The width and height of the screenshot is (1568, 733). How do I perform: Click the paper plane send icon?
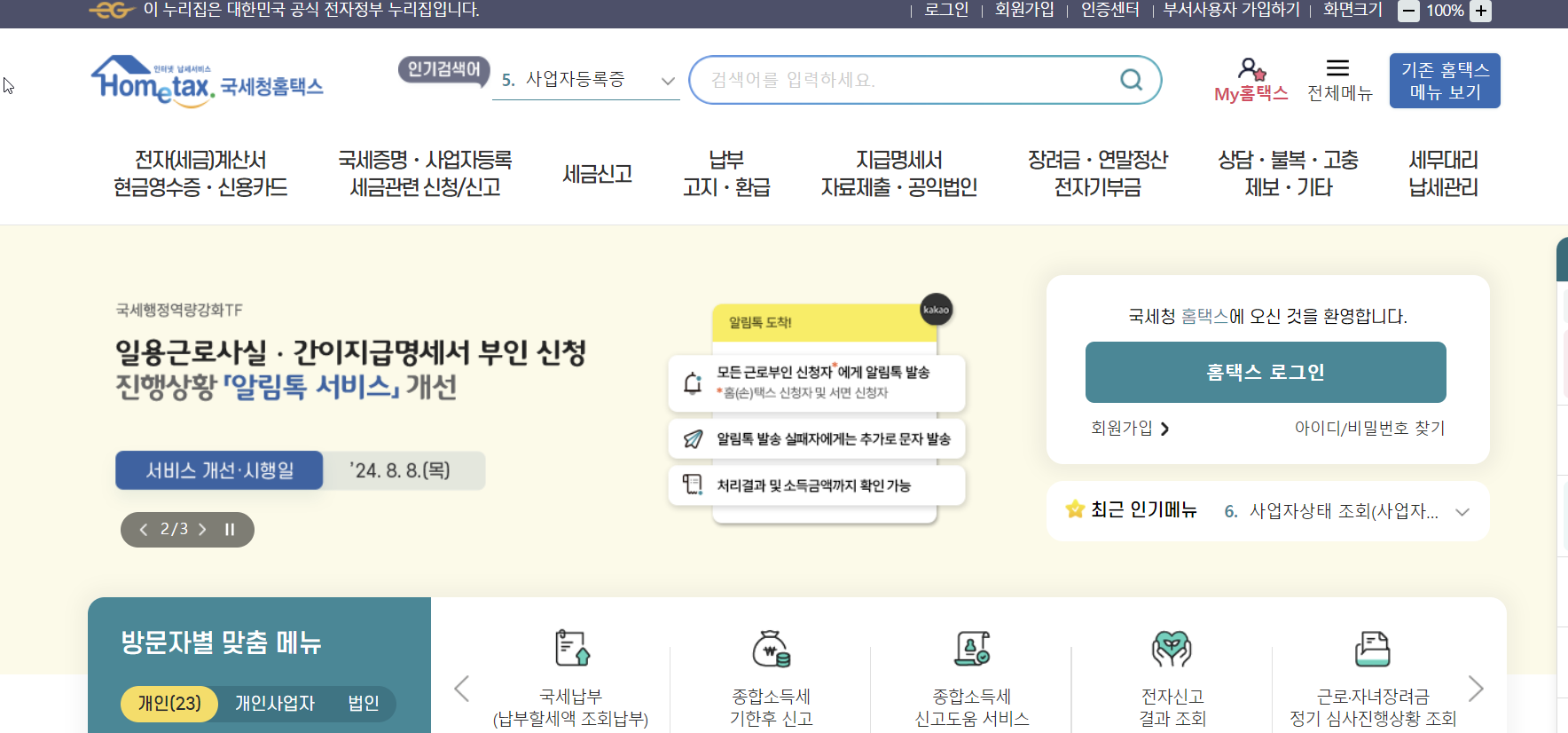[693, 438]
